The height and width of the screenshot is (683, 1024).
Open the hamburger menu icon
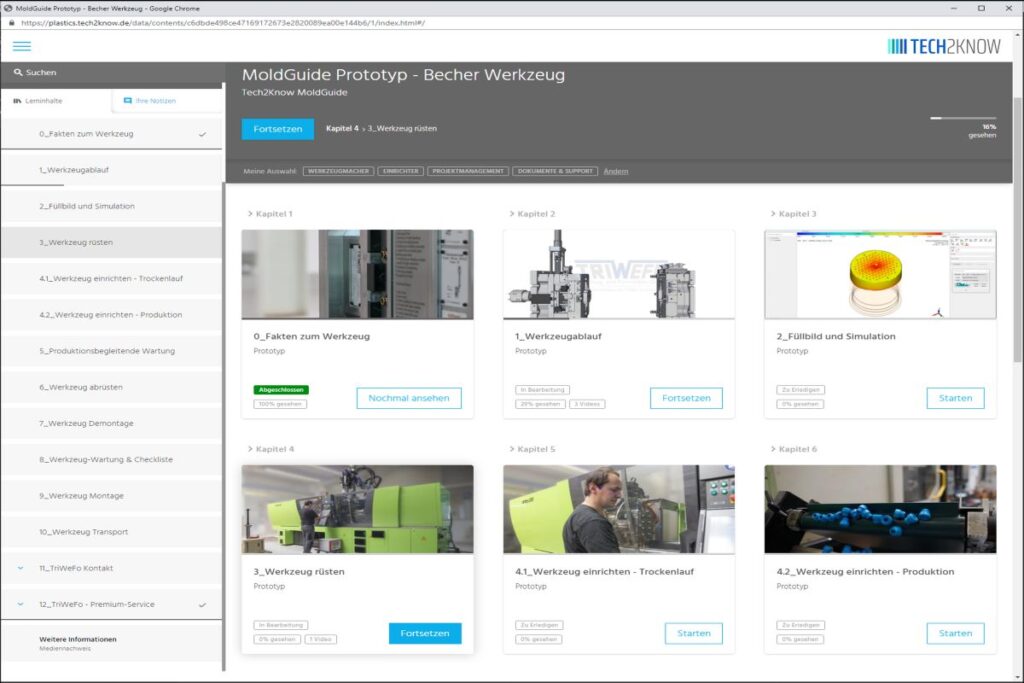[22, 46]
